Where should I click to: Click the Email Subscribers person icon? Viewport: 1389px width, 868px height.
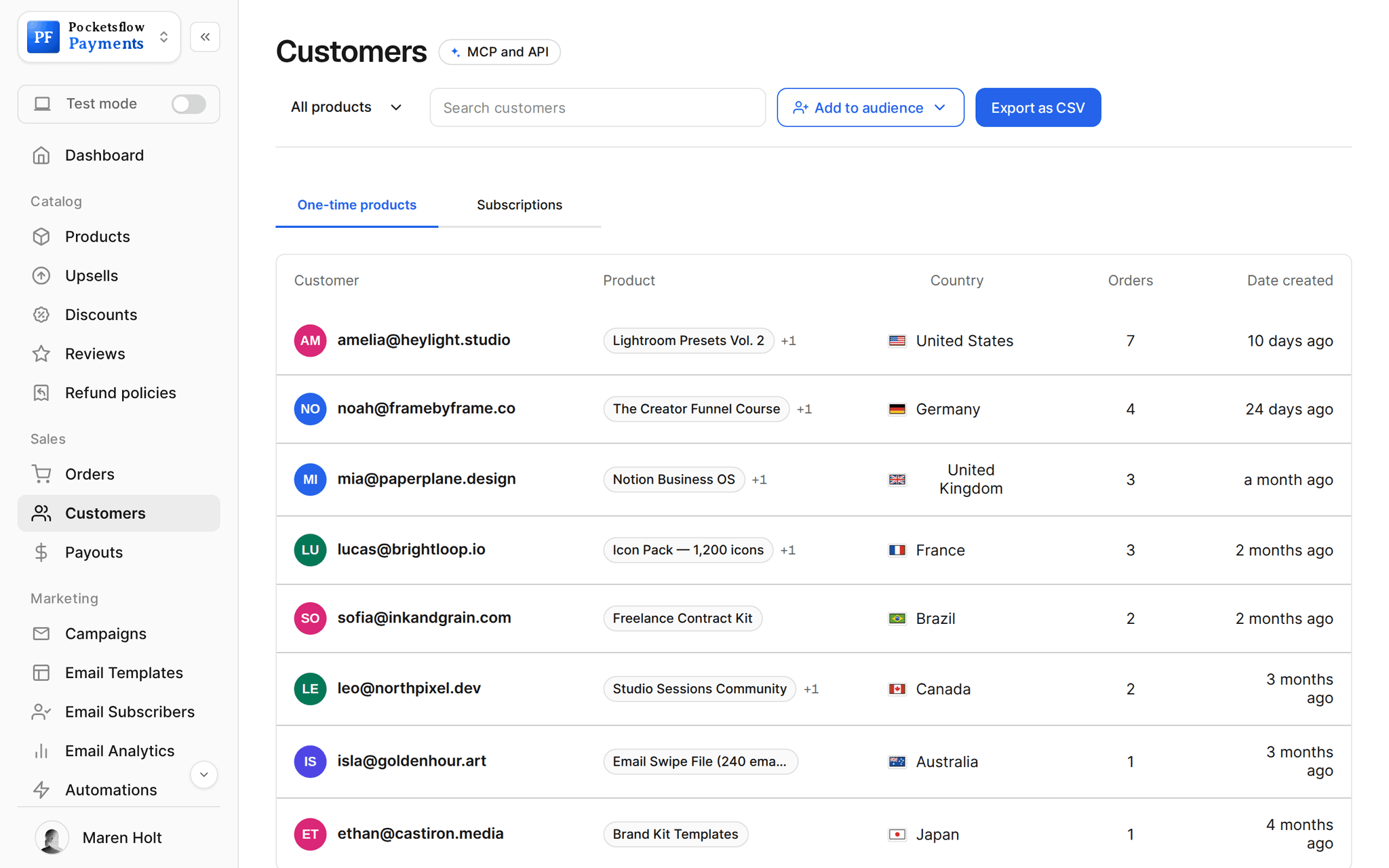click(x=41, y=711)
